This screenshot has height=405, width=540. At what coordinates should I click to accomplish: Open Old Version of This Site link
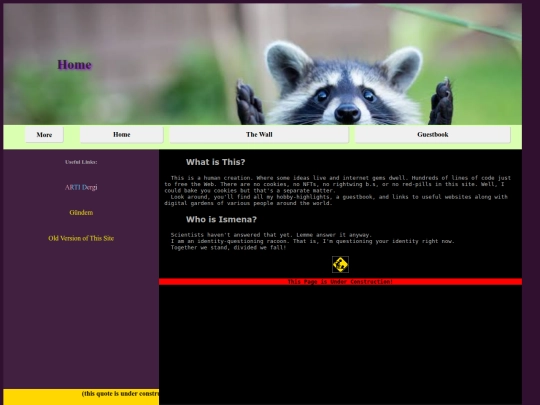tap(81, 238)
